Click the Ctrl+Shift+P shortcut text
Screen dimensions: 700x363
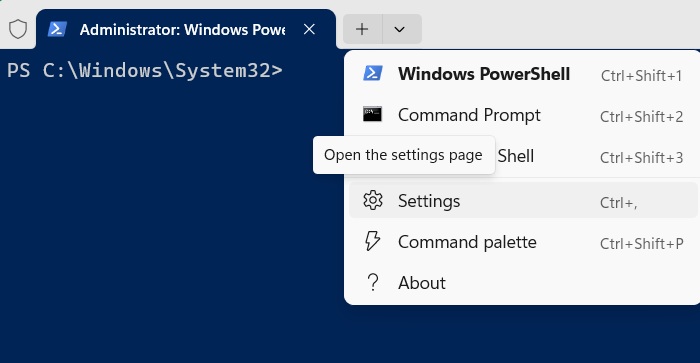[642, 244]
